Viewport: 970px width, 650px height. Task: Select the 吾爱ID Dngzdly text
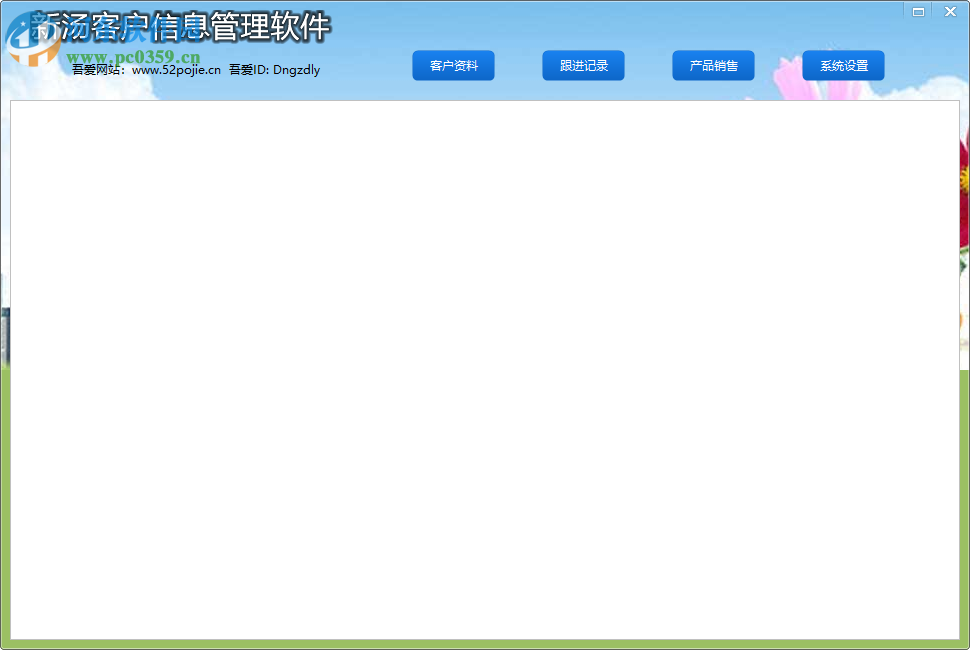coord(275,70)
